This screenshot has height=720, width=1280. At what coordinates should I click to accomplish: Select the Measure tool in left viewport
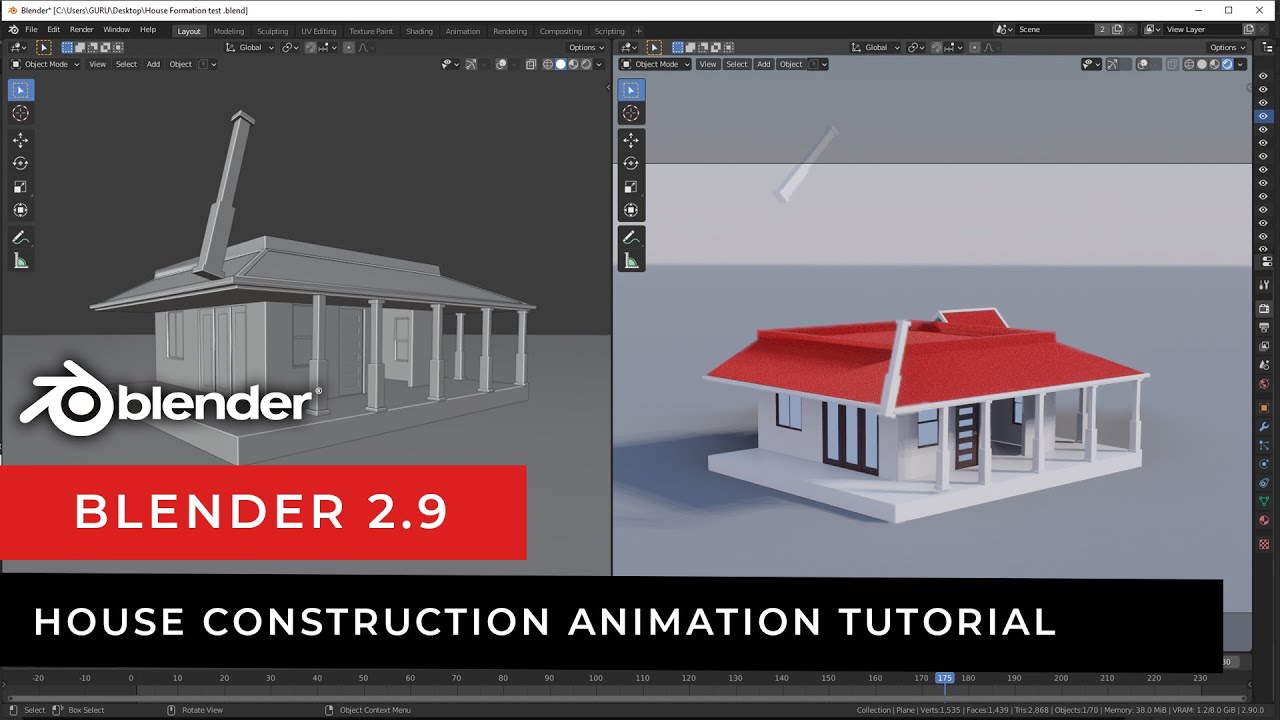click(x=20, y=261)
